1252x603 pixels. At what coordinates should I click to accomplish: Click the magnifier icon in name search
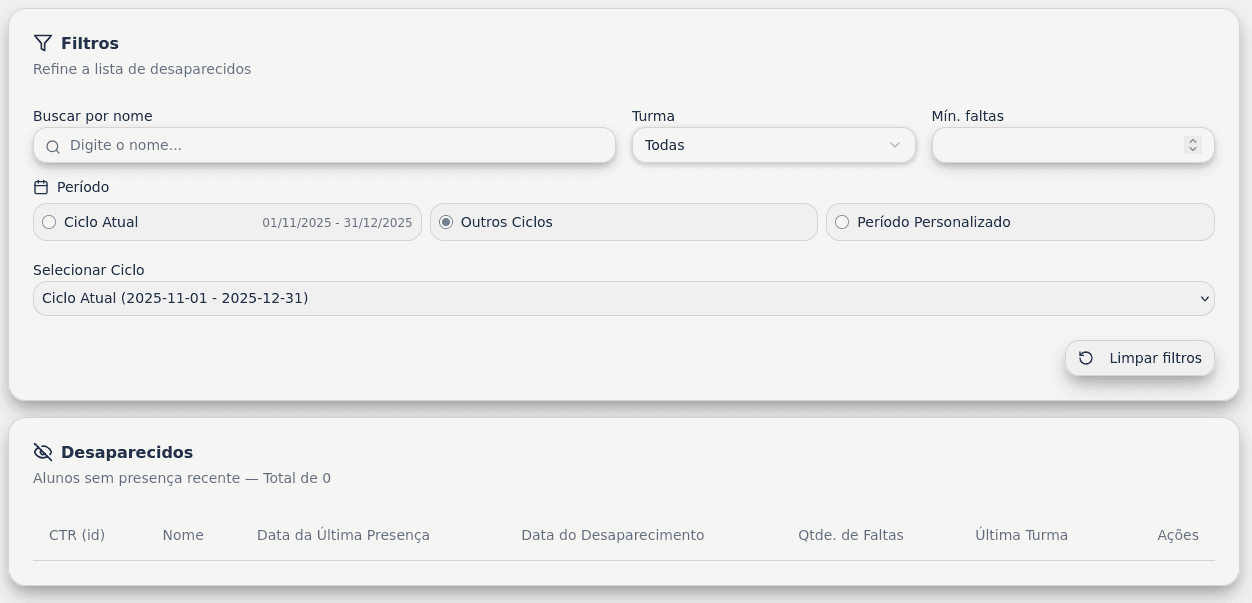point(53,146)
